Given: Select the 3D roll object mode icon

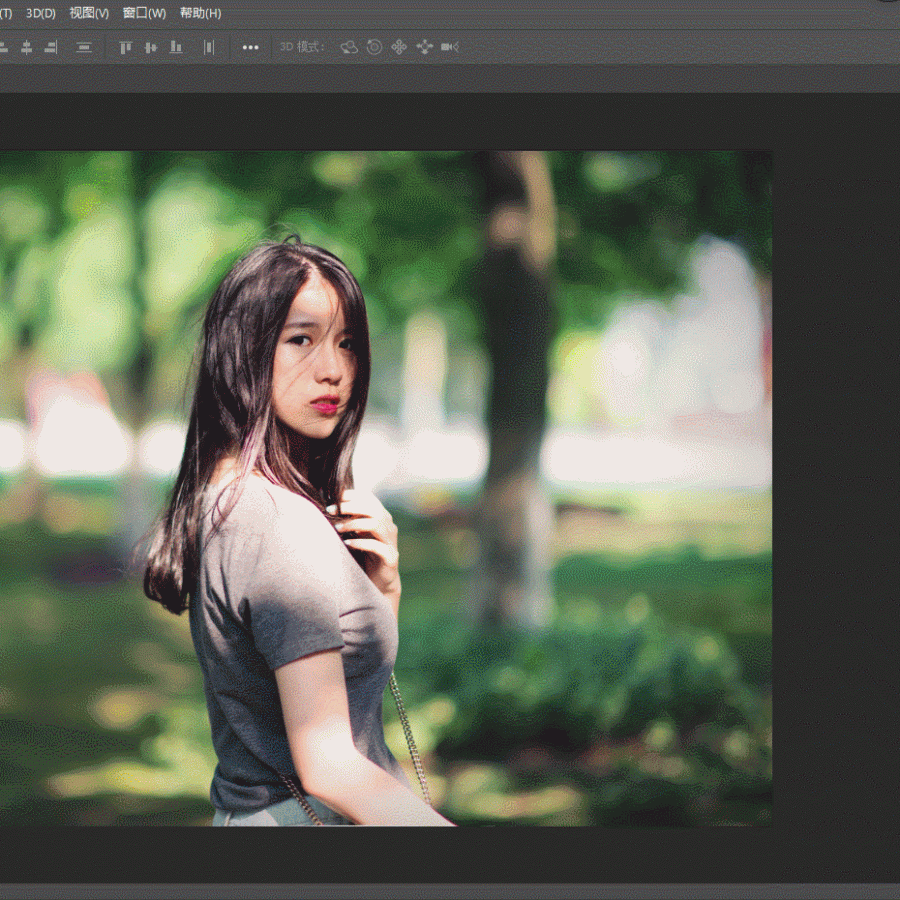Looking at the screenshot, I should pos(374,47).
